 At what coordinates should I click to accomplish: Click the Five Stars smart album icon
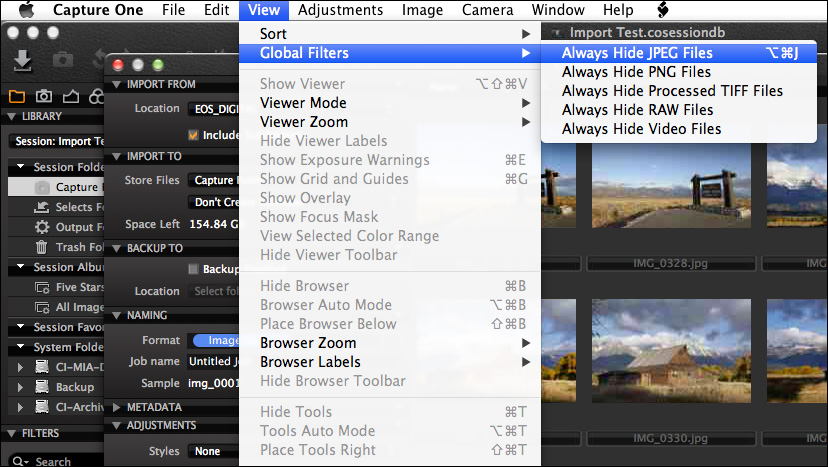coord(42,287)
